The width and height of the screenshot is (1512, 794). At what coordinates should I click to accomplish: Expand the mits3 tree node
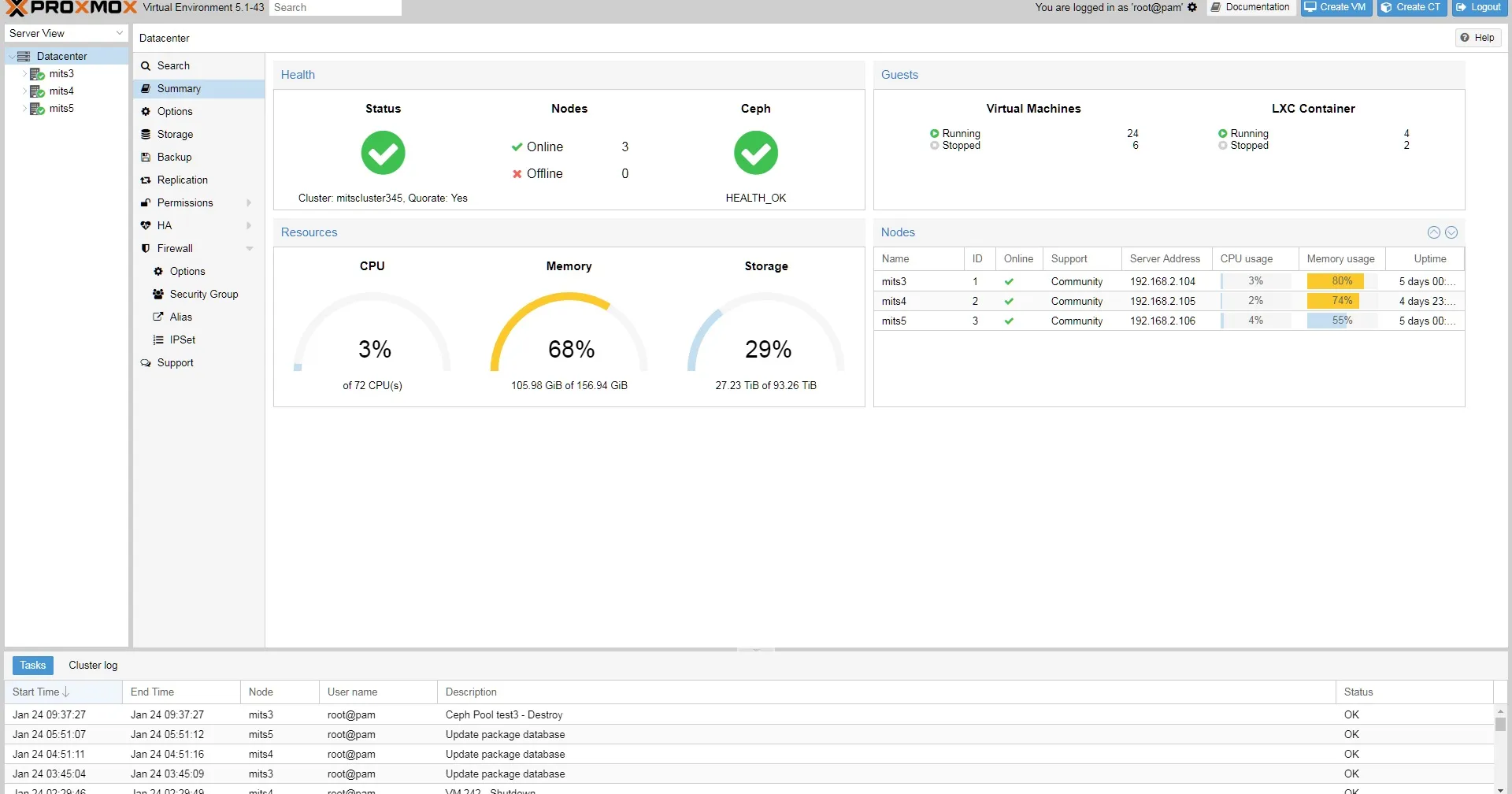24,74
